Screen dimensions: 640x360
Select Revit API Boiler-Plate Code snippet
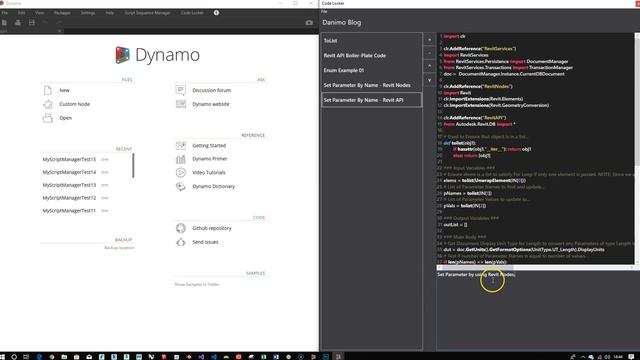tap(371, 56)
